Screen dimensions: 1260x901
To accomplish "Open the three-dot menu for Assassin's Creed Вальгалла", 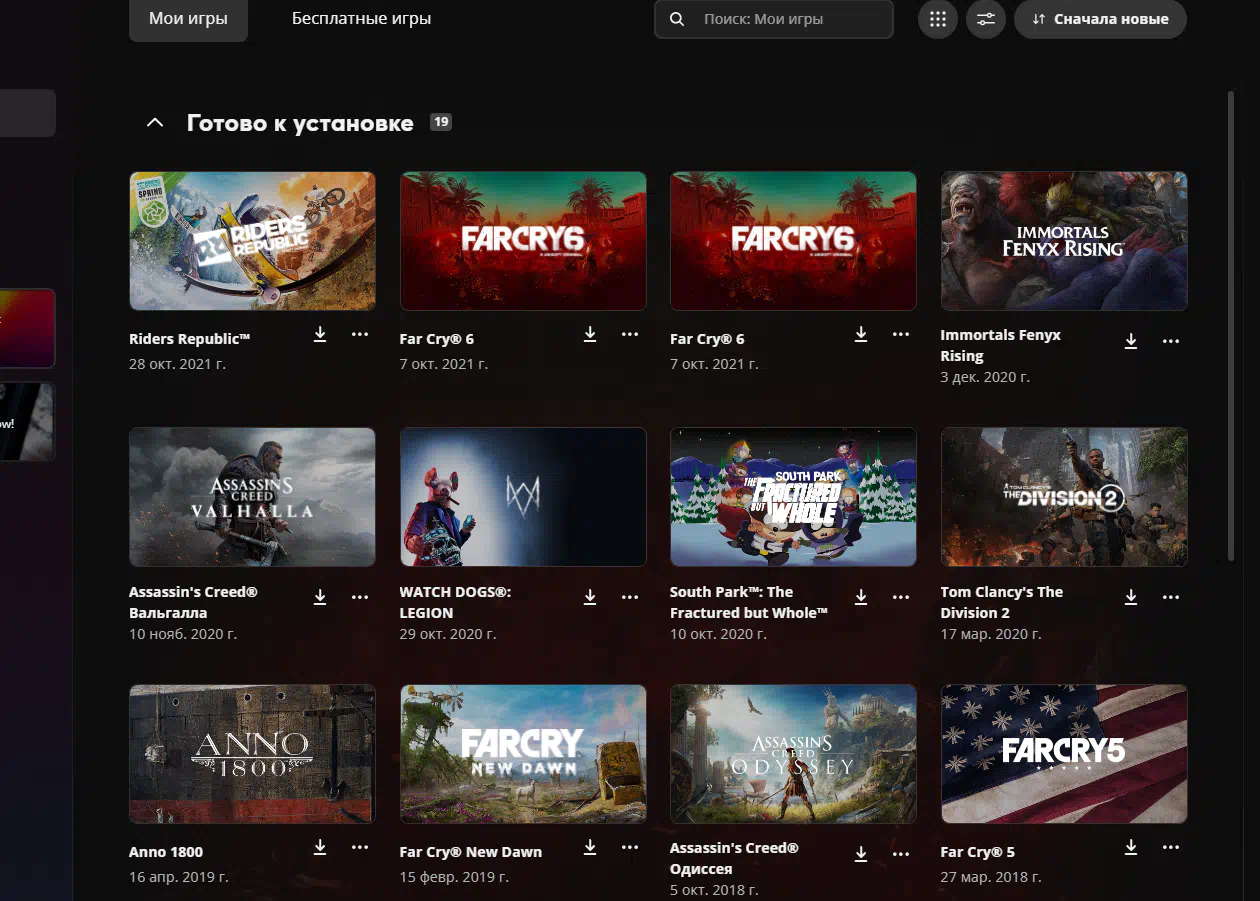I will click(x=360, y=597).
